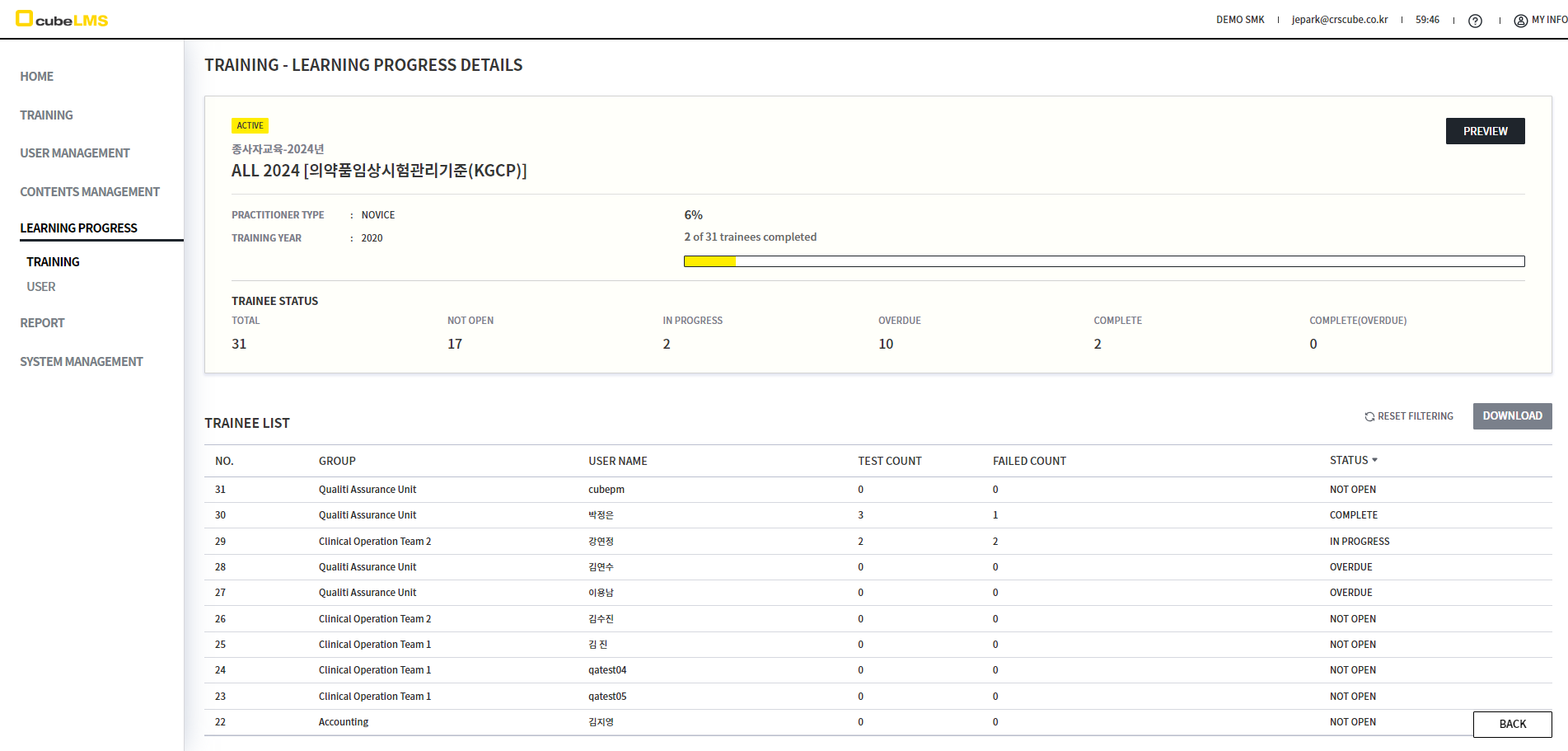Click the cubeLMS logo

63,20
